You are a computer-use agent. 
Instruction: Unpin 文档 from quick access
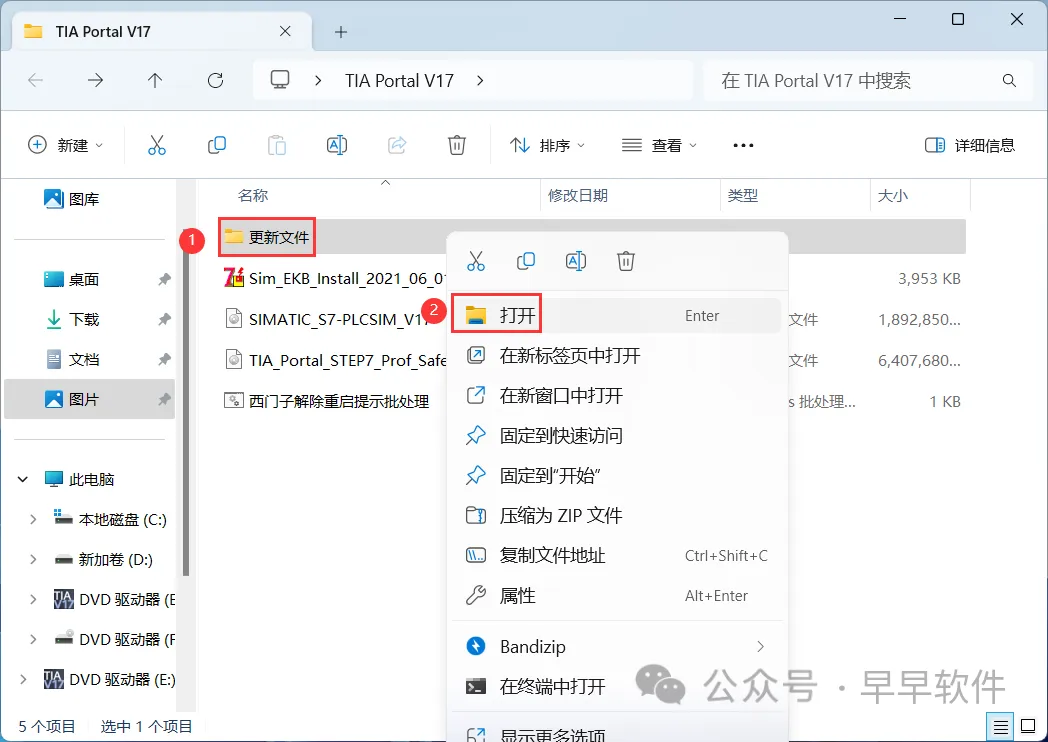(164, 360)
